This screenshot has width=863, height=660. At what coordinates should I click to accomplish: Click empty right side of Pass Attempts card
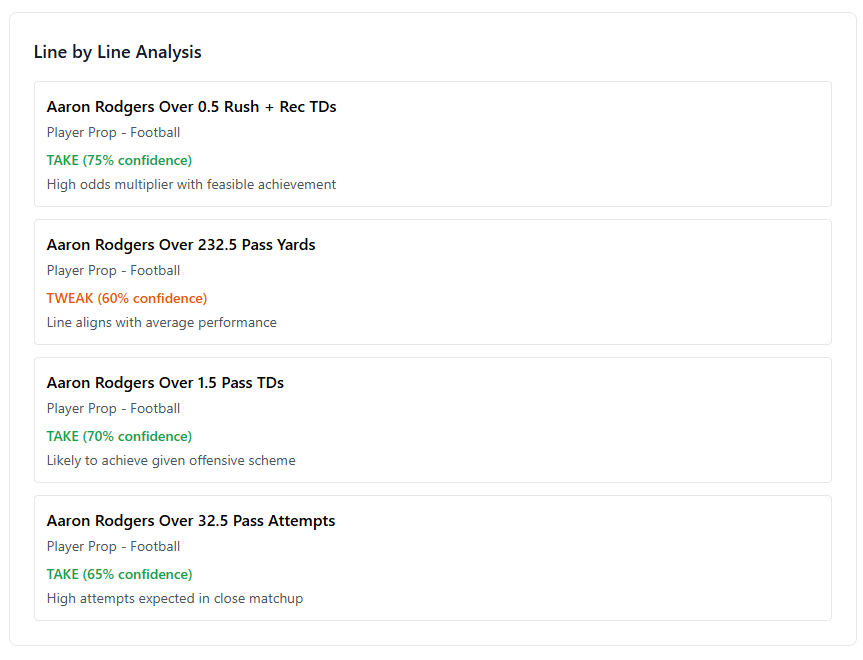click(x=650, y=558)
